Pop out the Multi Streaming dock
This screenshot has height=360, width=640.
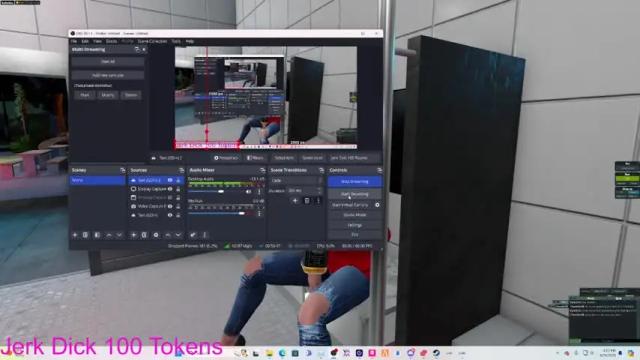[137, 49]
